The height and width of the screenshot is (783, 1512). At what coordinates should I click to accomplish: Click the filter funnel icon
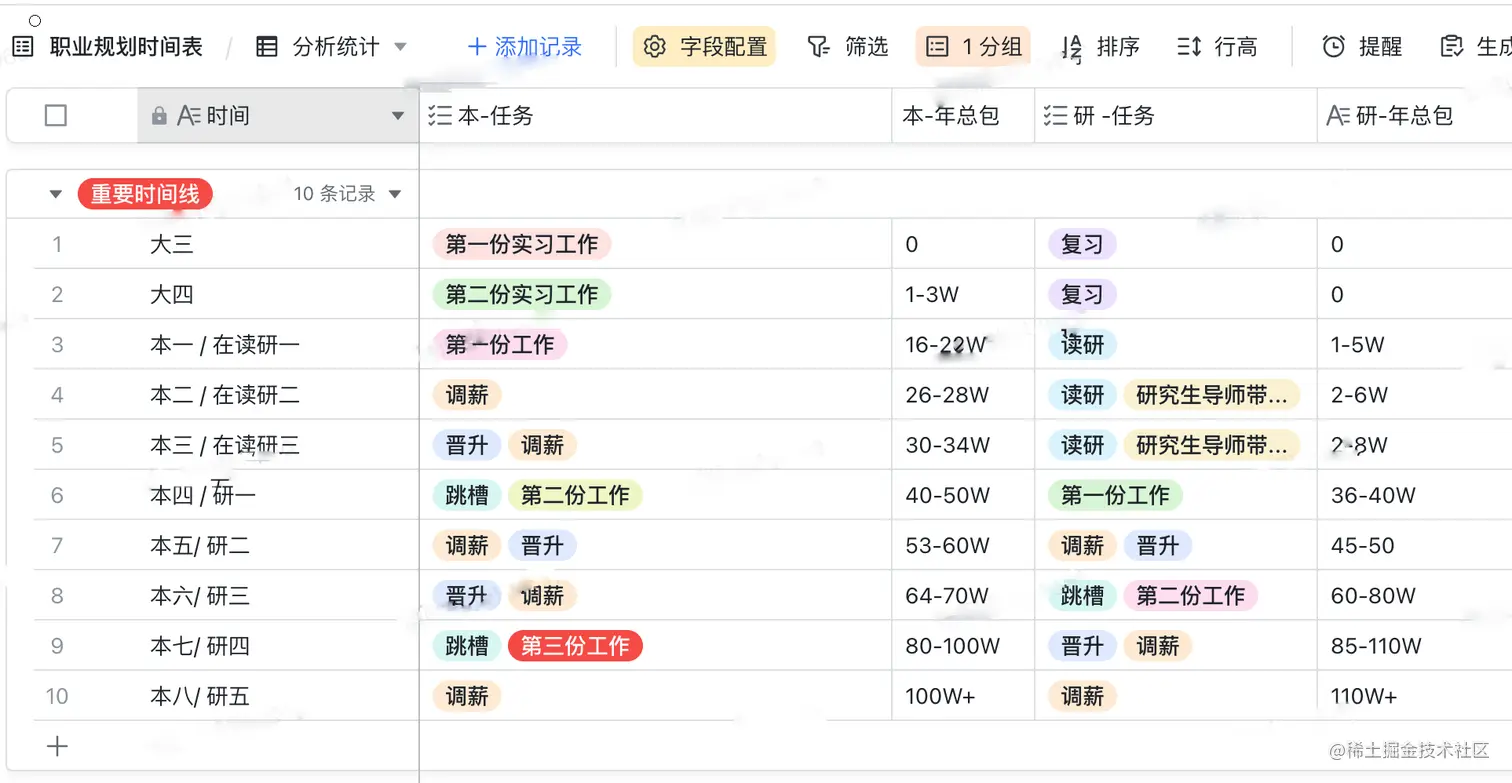[819, 47]
